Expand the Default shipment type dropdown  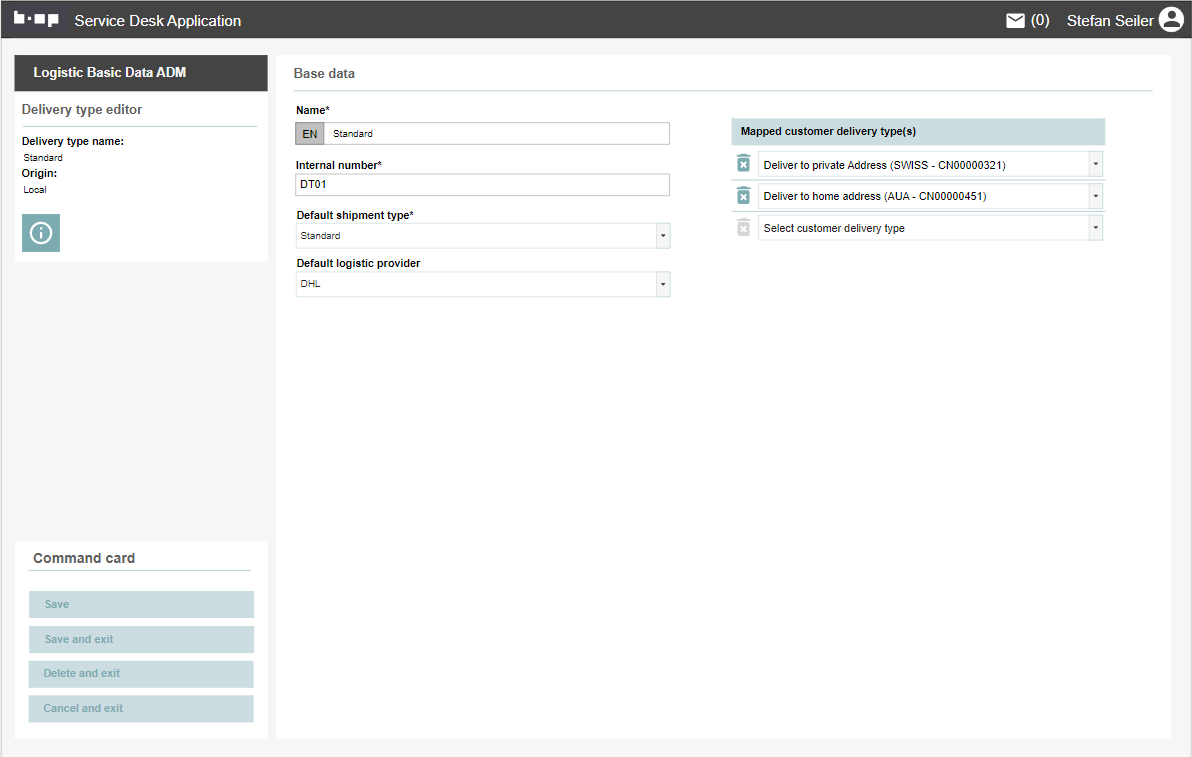click(662, 236)
